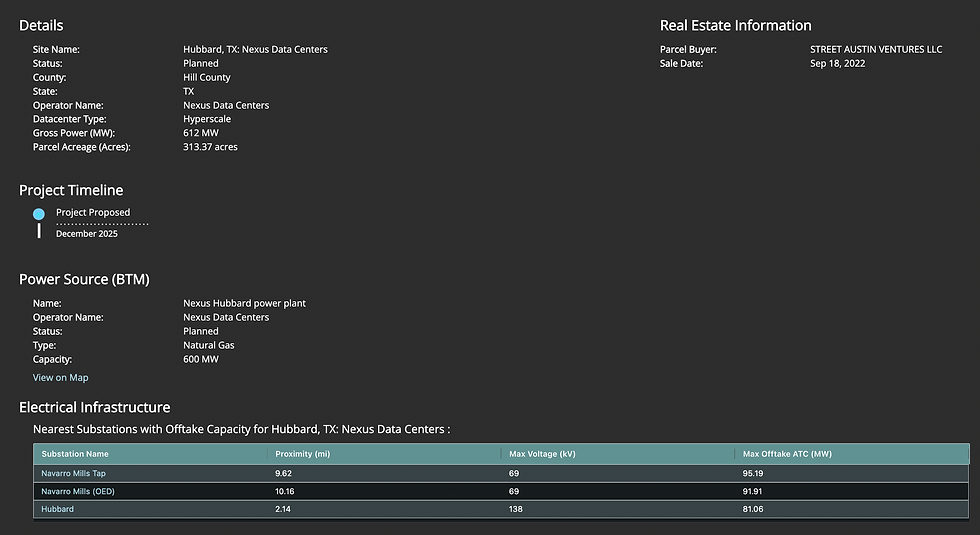The width and height of the screenshot is (980, 535).
Task: Select the 600 MW capacity value
Action: [201, 359]
